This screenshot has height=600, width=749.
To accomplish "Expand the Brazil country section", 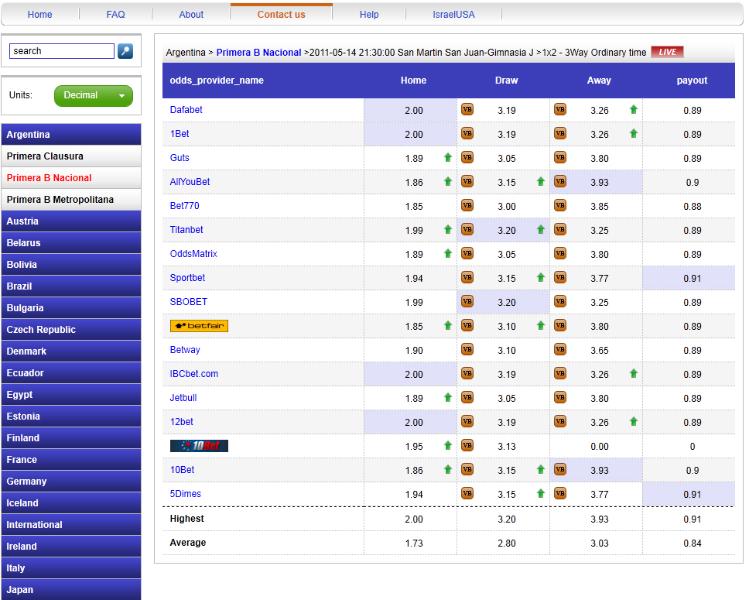I will pyautogui.click(x=71, y=286).
